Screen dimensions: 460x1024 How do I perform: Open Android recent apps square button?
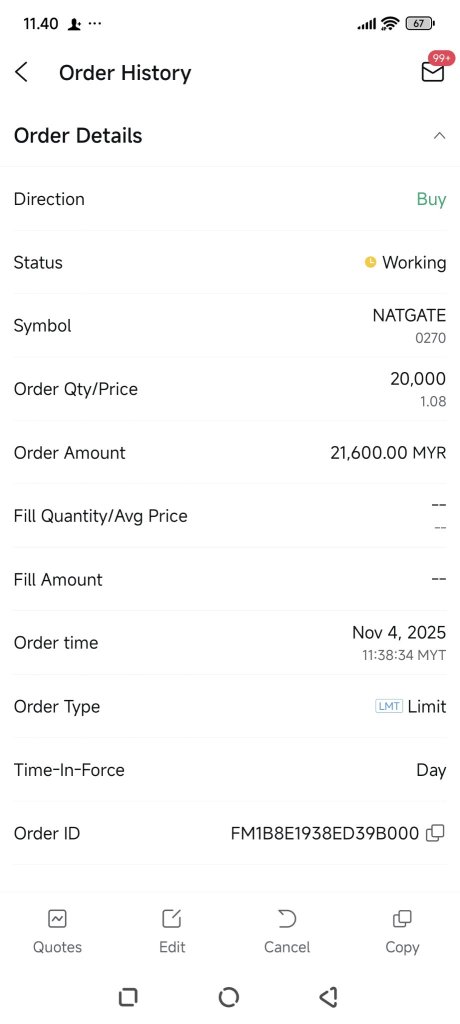point(128,997)
